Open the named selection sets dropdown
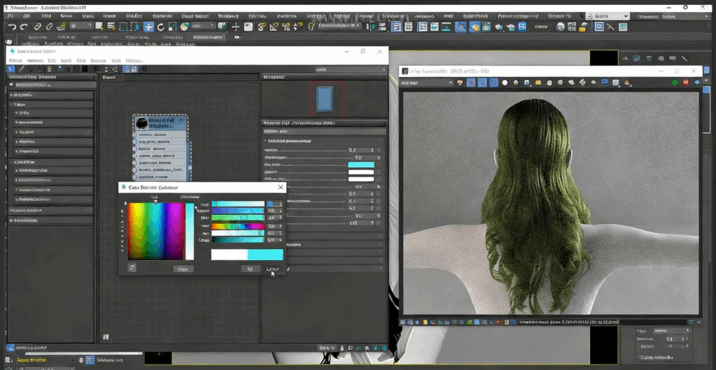This screenshot has width=716, height=370. pos(339,26)
